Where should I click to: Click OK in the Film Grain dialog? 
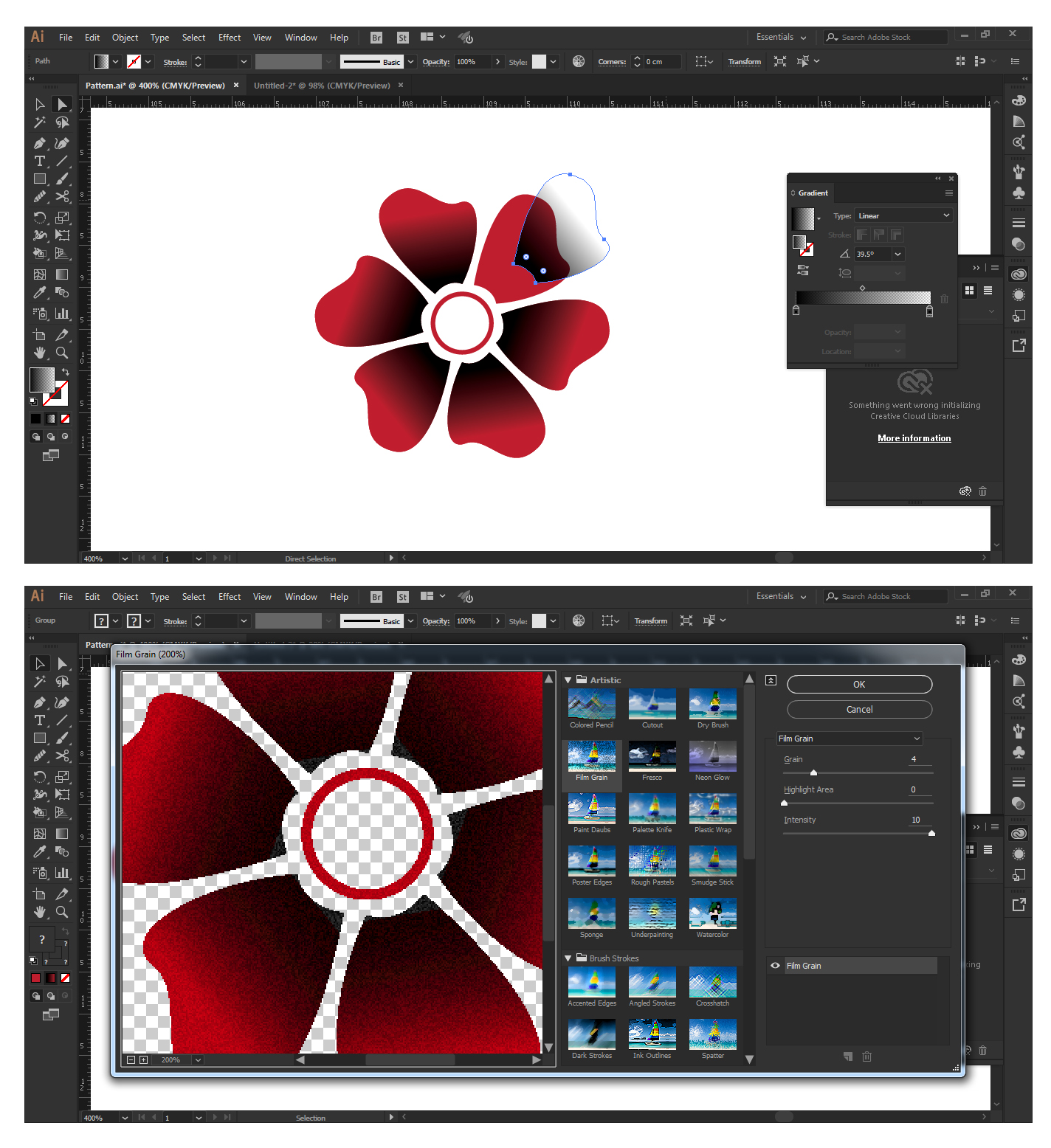860,685
